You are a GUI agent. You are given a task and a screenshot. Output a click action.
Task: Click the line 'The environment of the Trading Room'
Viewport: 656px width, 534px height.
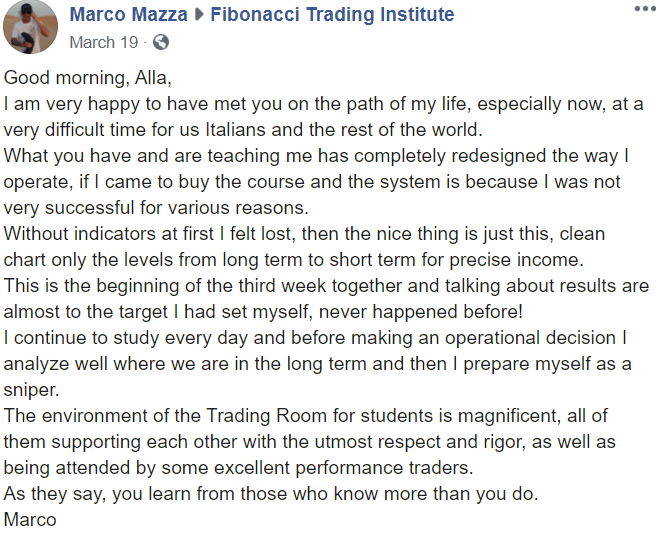(x=306, y=416)
